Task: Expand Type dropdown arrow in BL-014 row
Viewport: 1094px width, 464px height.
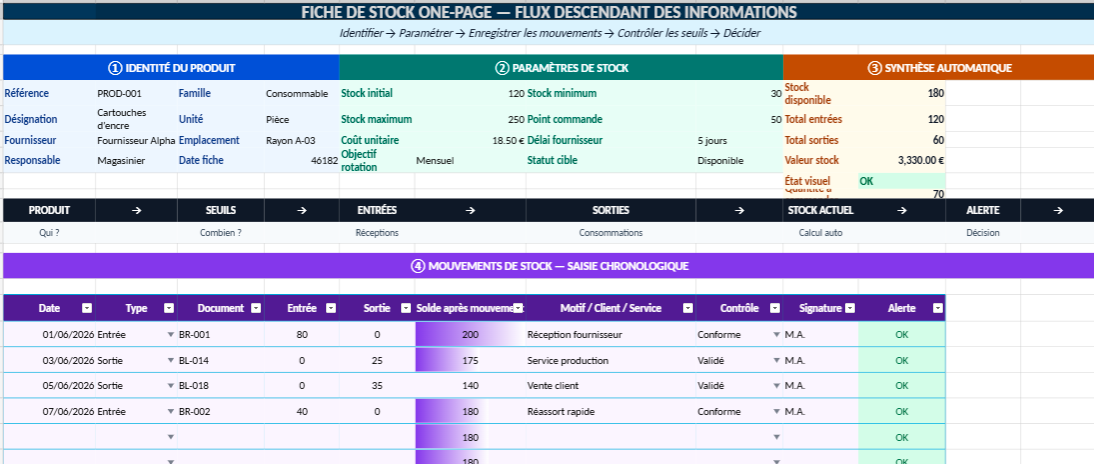Action: coord(170,361)
